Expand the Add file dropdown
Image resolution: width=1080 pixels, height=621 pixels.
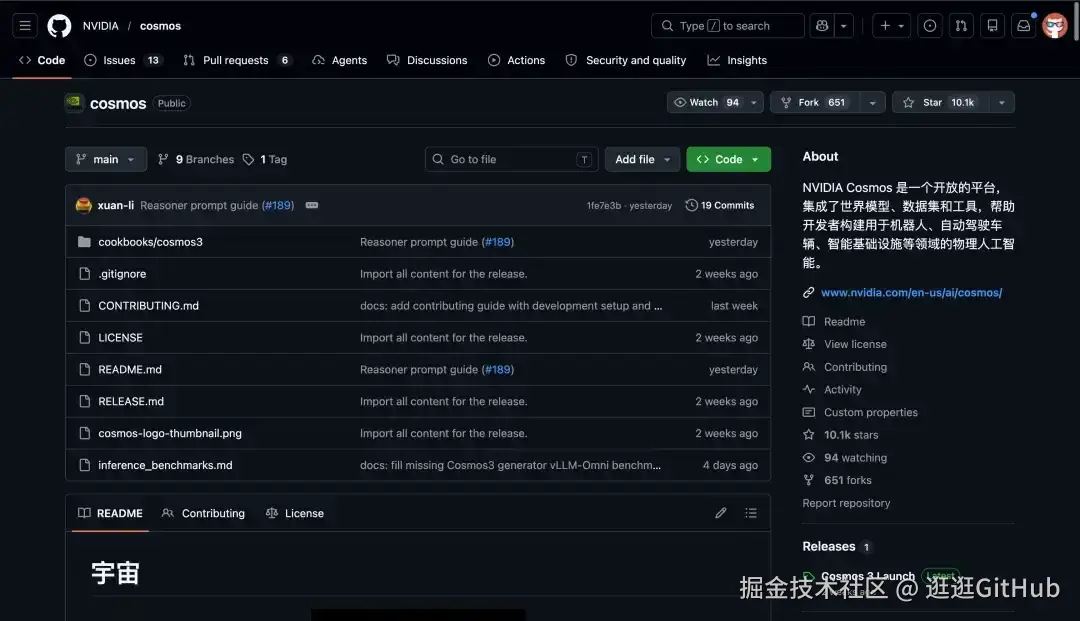click(x=642, y=160)
